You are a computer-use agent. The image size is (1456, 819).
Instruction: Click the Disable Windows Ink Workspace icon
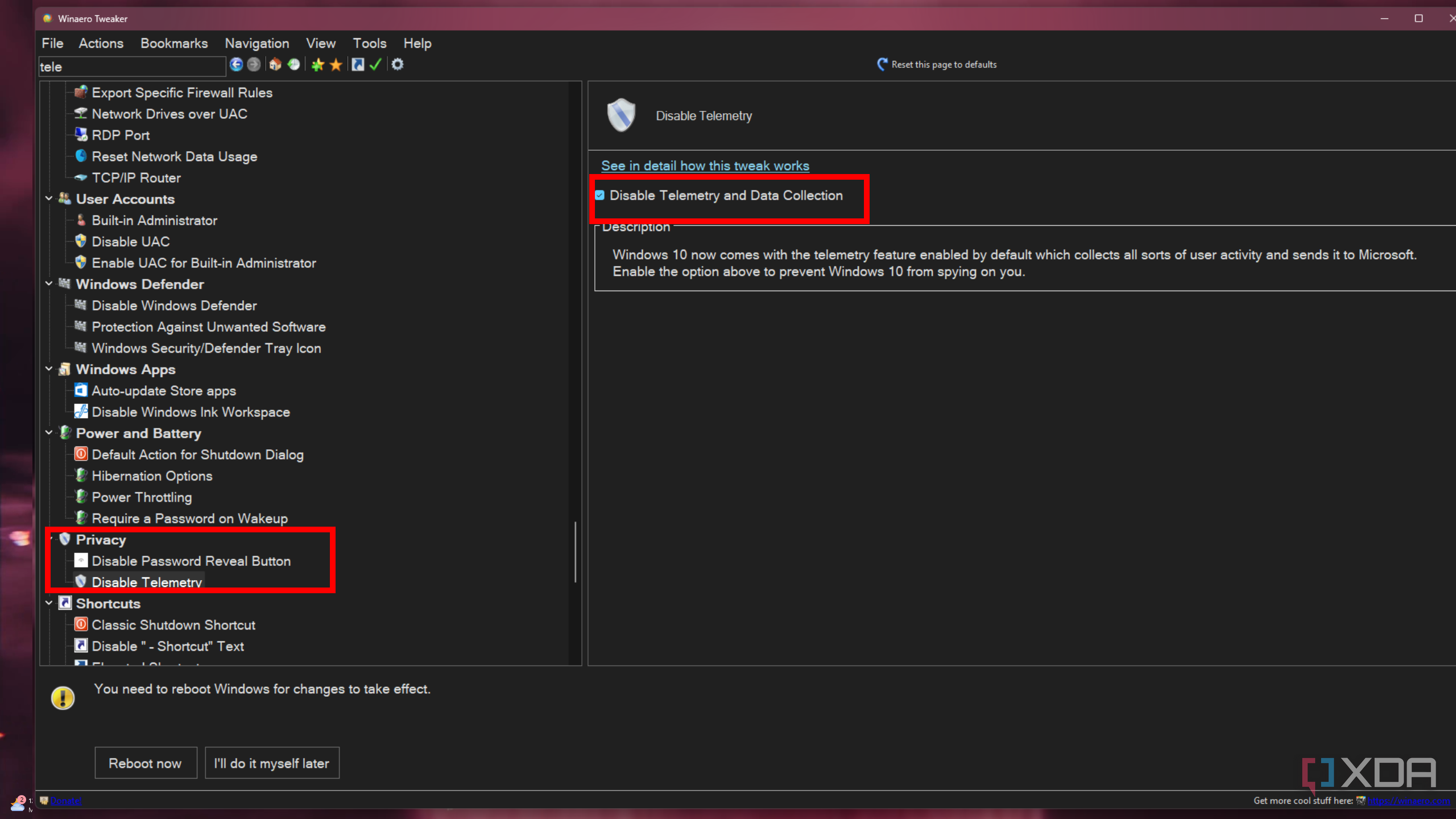pos(81,411)
